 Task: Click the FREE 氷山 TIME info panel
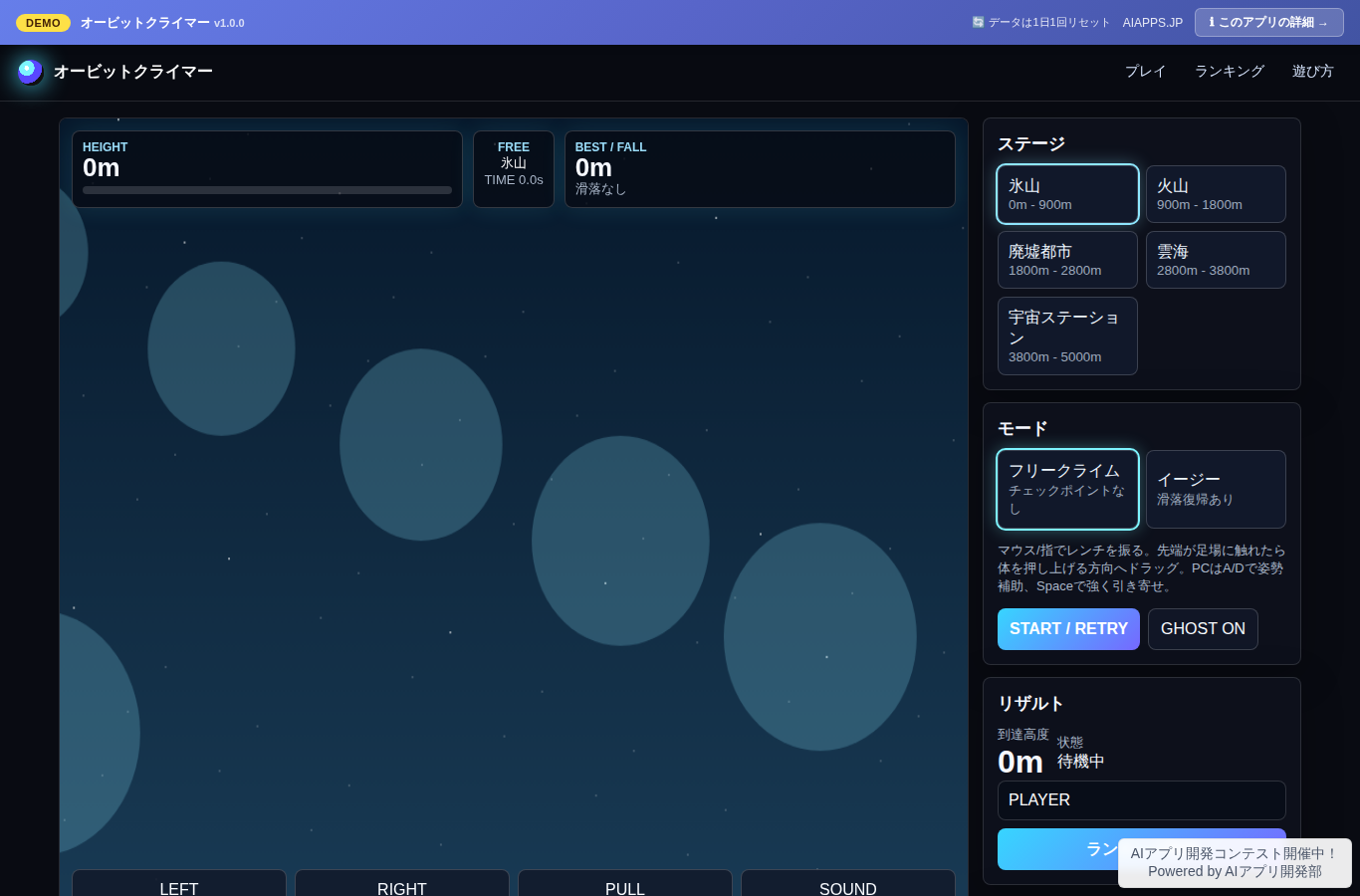coord(514,169)
